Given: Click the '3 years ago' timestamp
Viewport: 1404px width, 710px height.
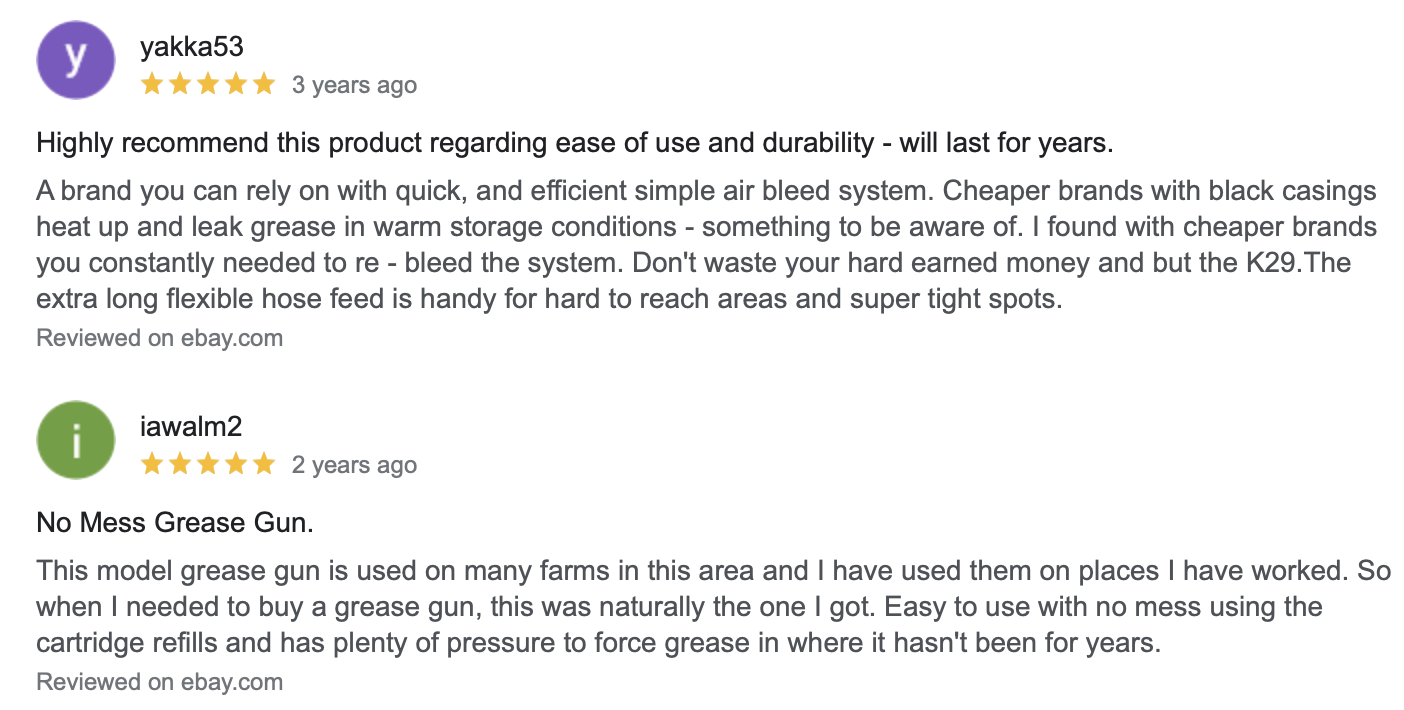Looking at the screenshot, I should 354,85.
